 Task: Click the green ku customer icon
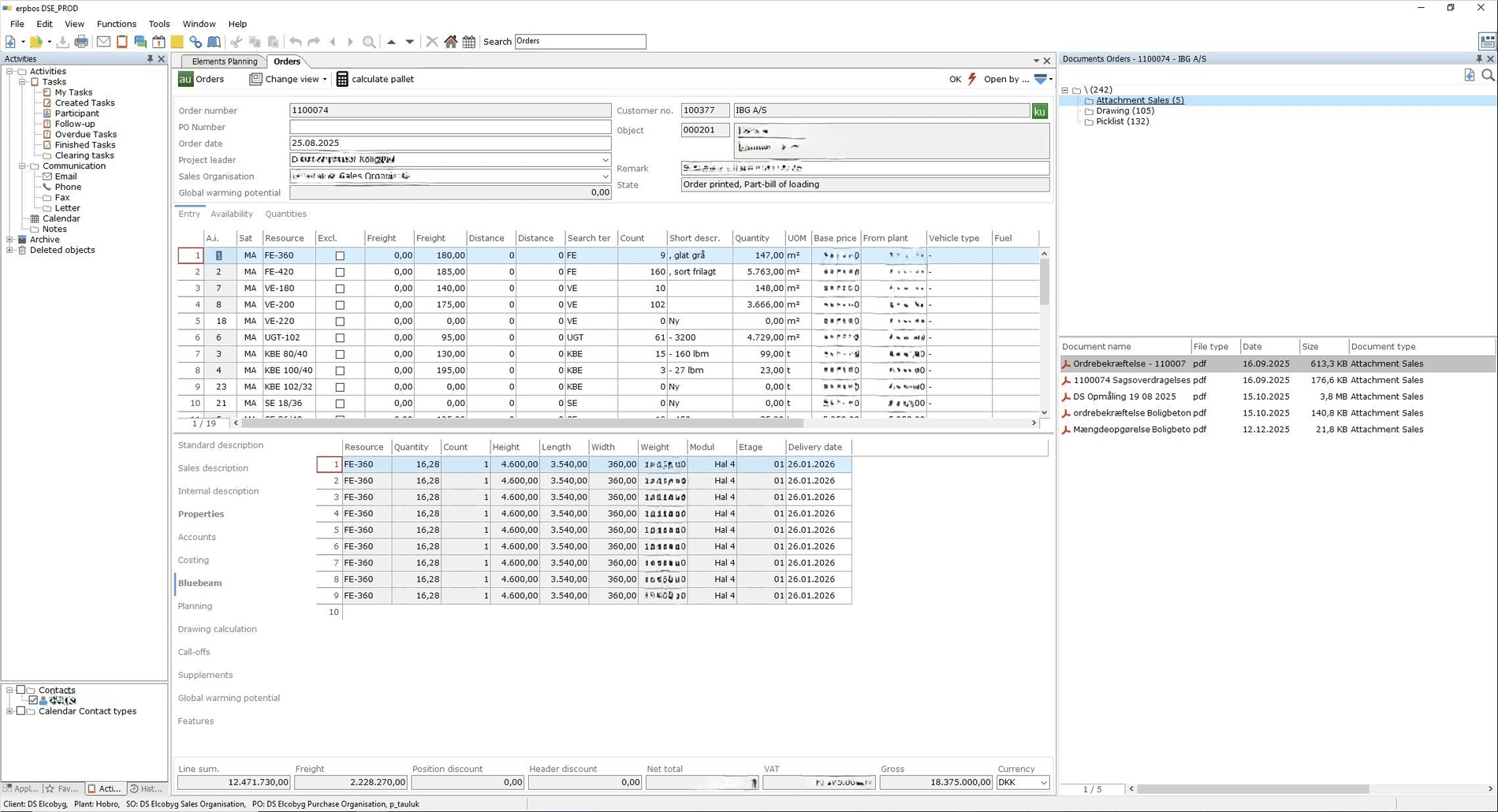point(1040,111)
